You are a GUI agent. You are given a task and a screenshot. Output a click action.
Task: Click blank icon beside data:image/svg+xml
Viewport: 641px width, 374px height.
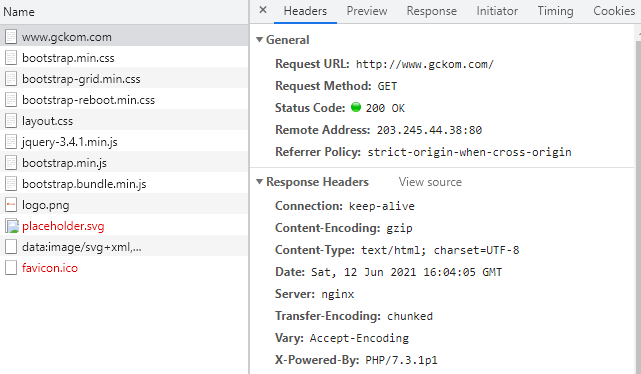11,247
